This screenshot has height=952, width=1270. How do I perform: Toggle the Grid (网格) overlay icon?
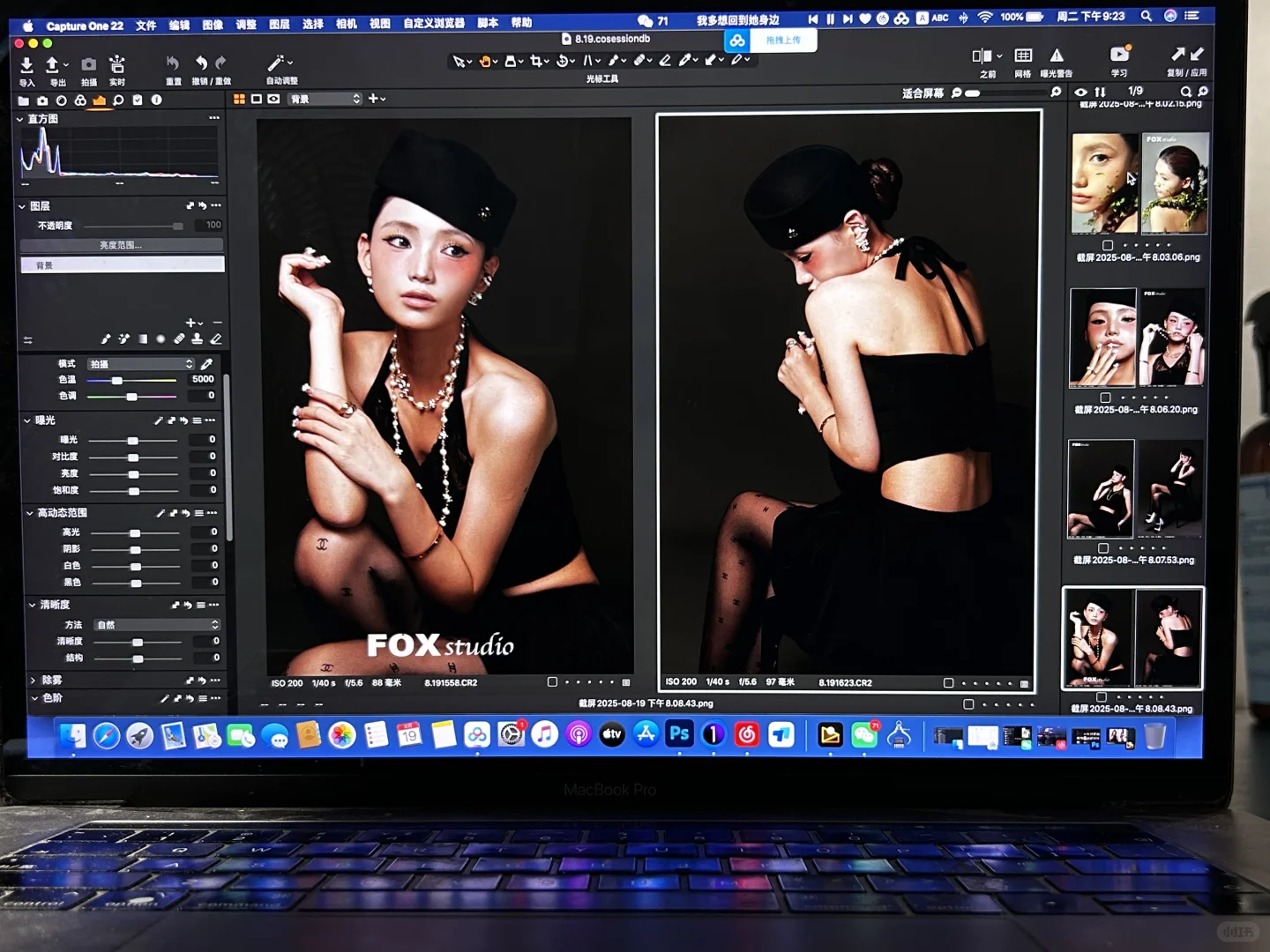pos(1023,56)
